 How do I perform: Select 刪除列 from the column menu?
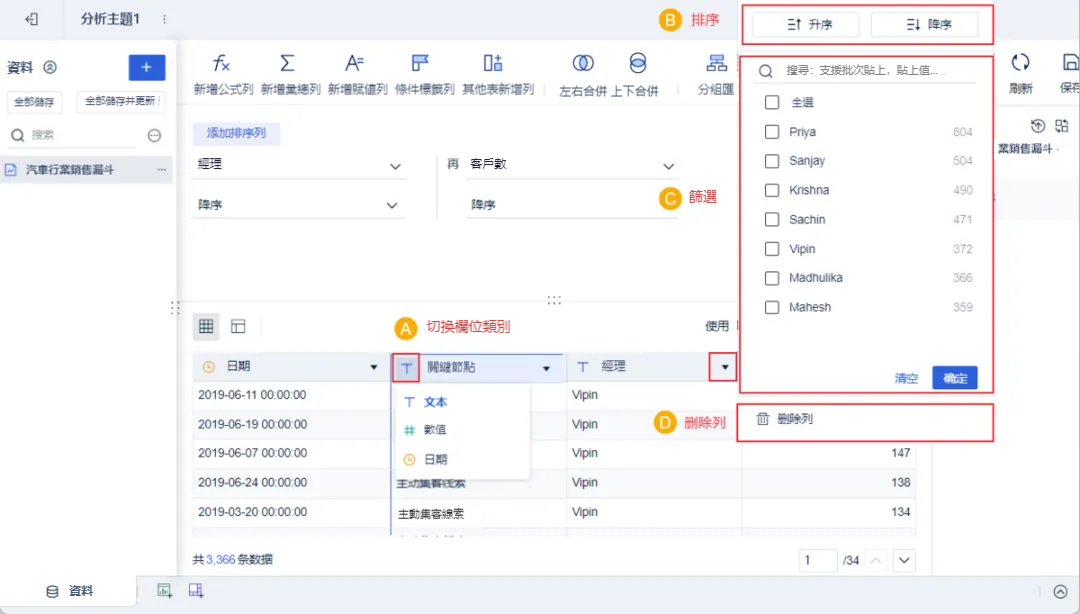[794, 420]
